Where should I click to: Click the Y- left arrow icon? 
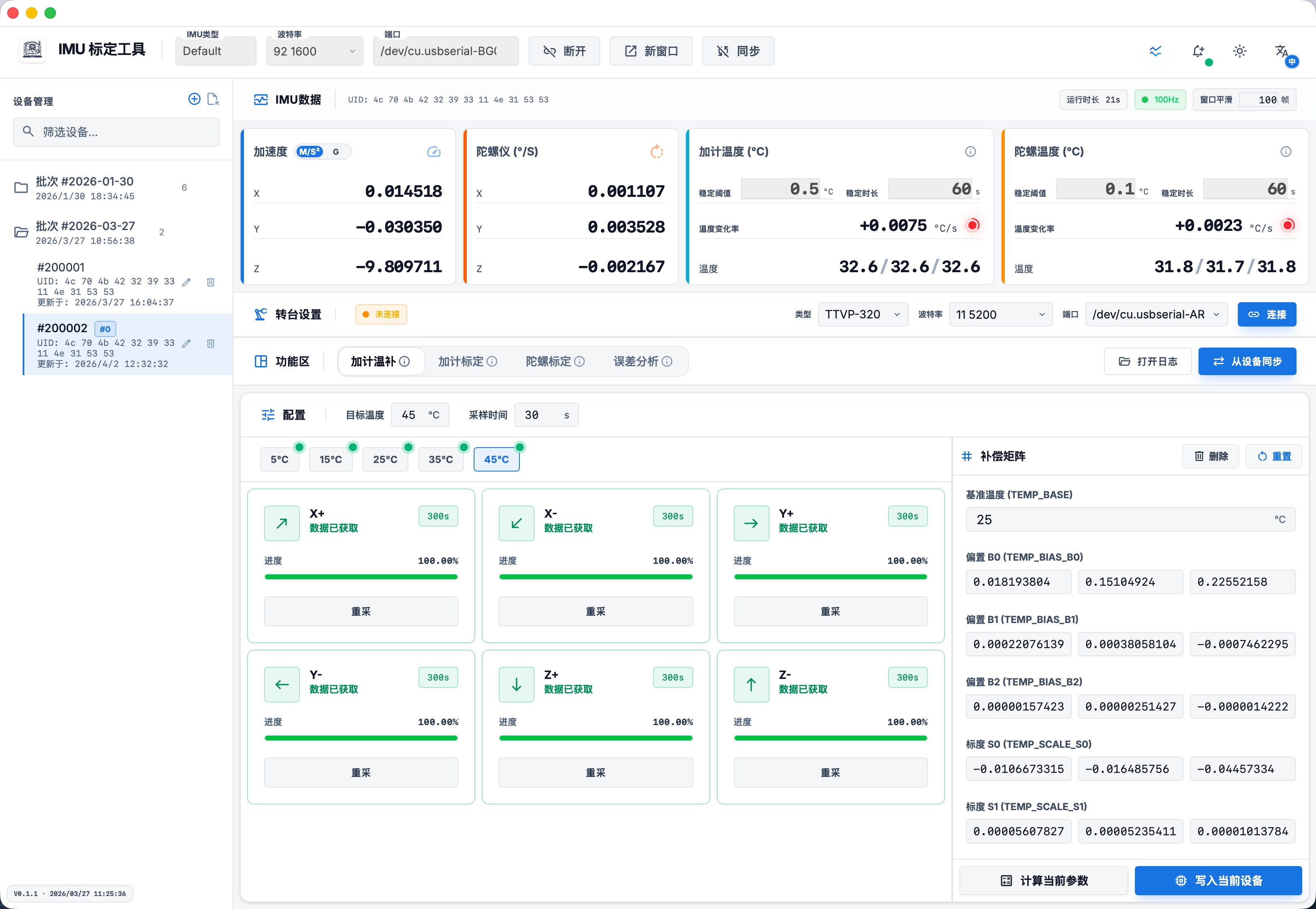282,684
